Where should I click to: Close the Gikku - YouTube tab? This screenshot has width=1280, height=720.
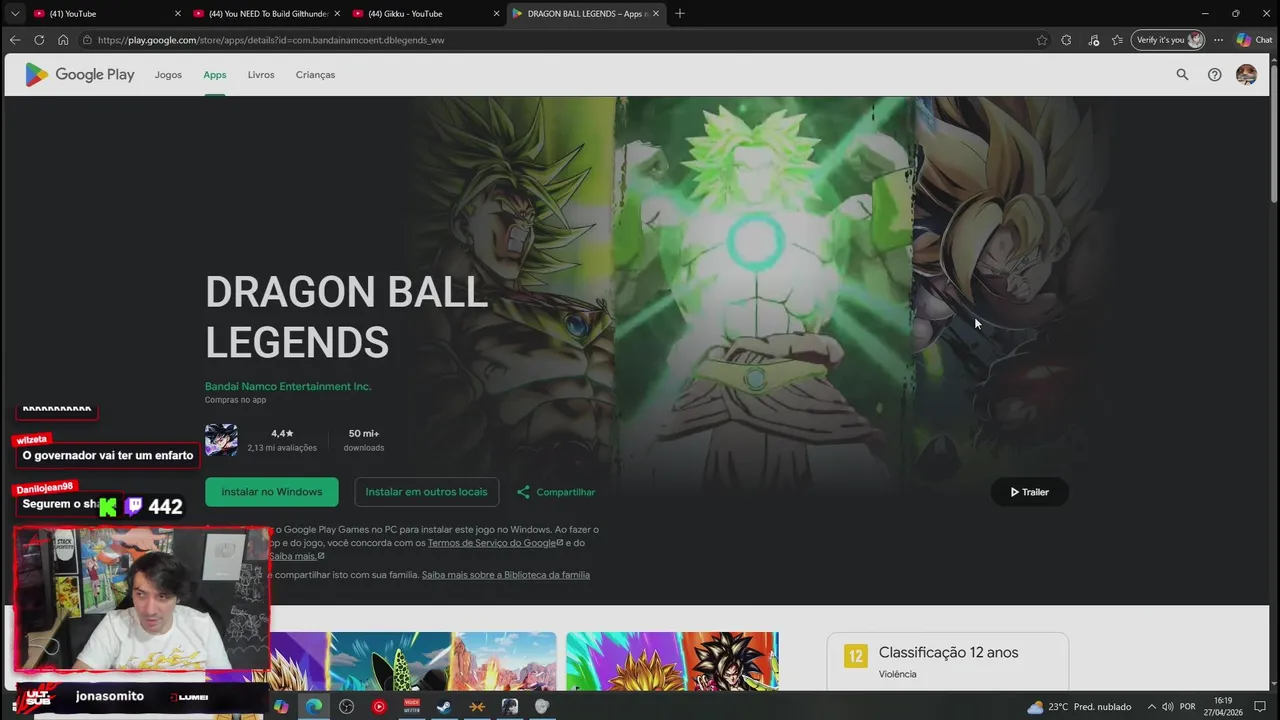tap(496, 13)
